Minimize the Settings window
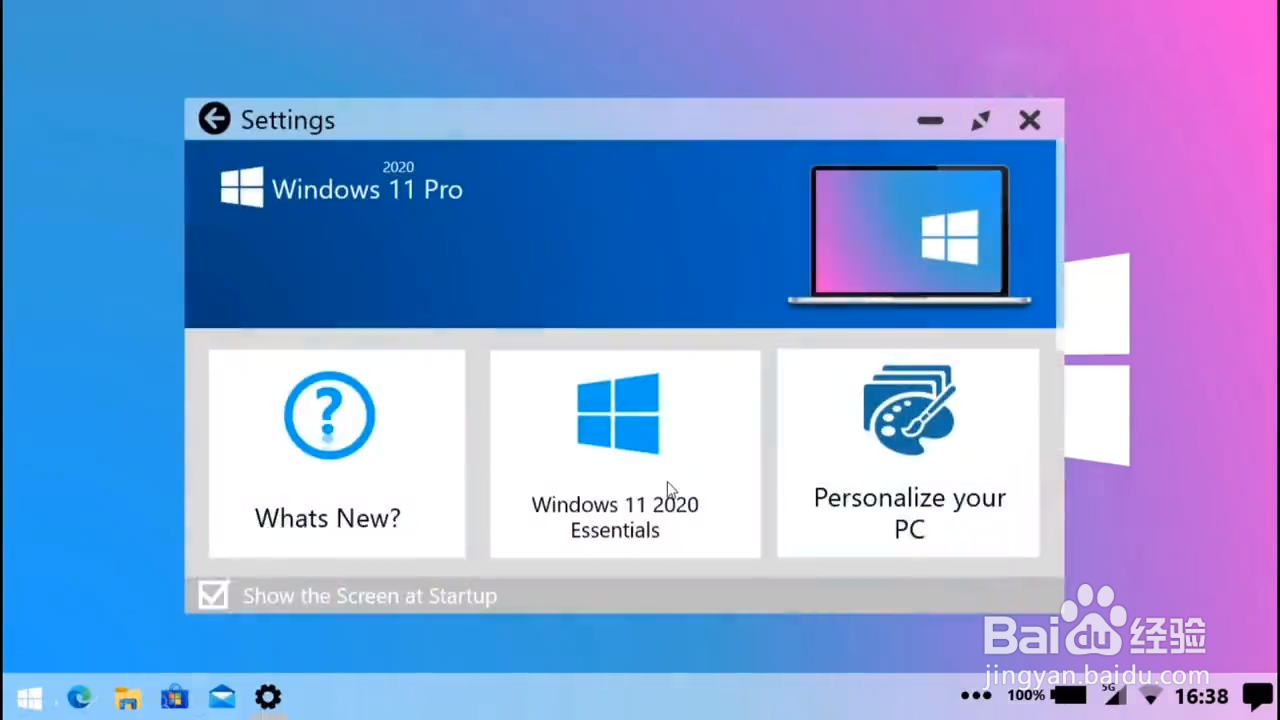 pos(930,120)
